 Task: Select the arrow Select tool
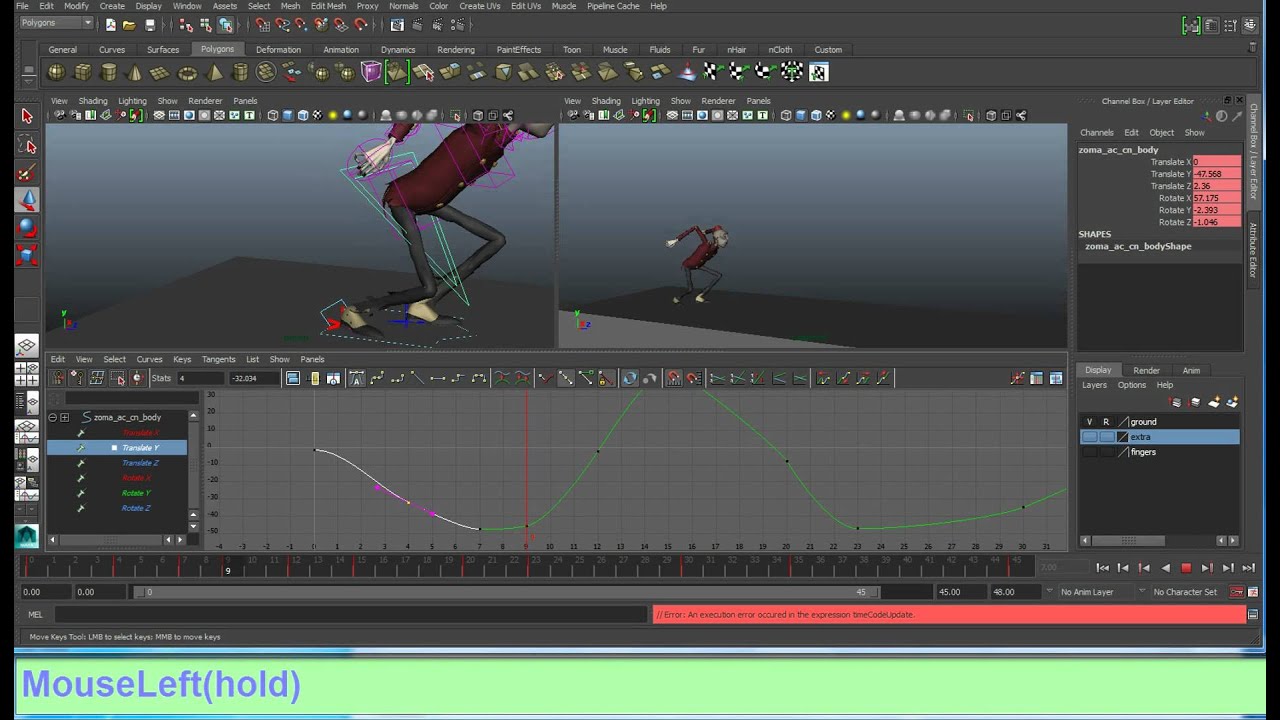click(27, 116)
